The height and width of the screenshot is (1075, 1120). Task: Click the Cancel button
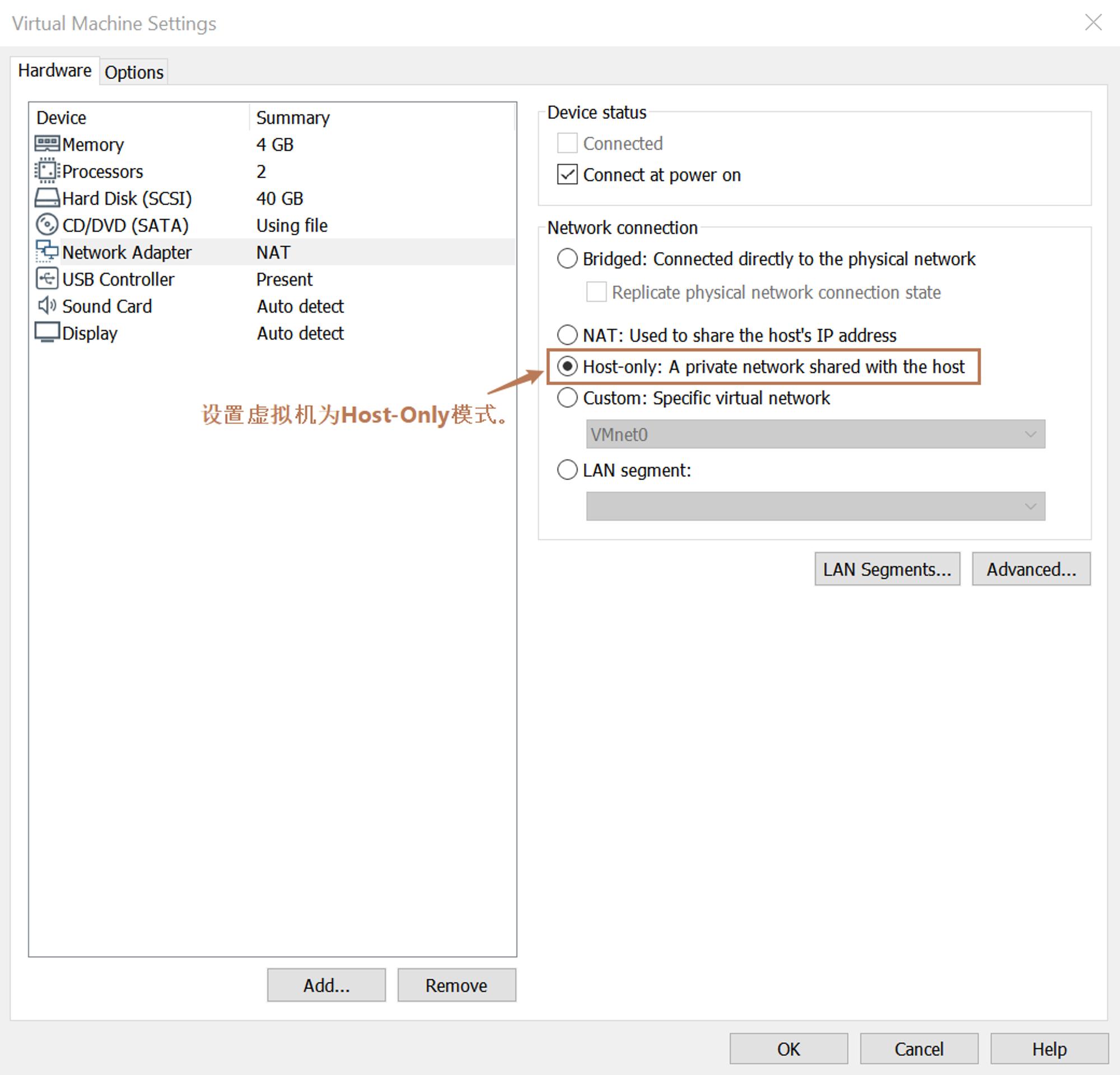point(919,1049)
